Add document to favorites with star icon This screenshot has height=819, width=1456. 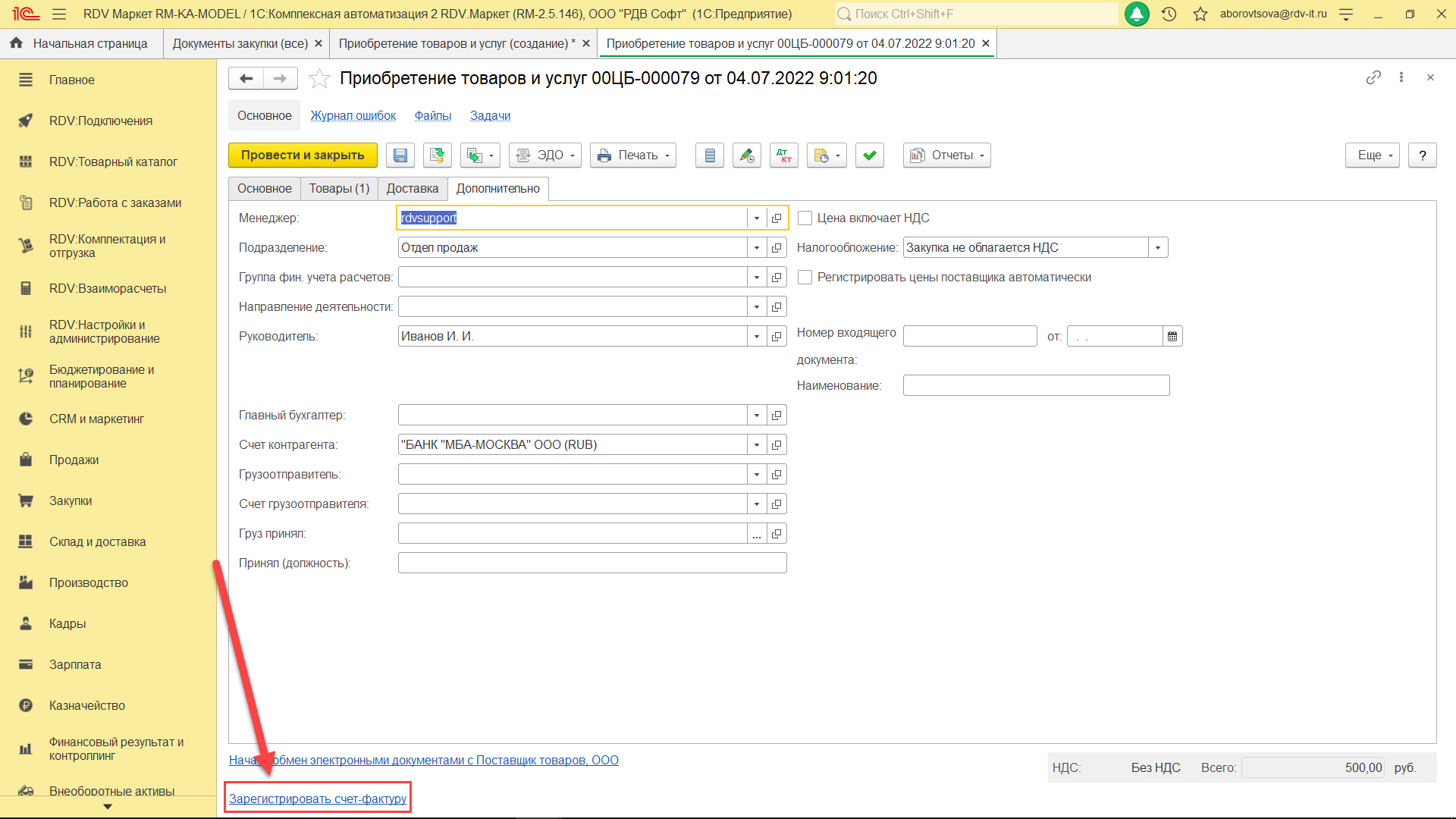pyautogui.click(x=319, y=78)
